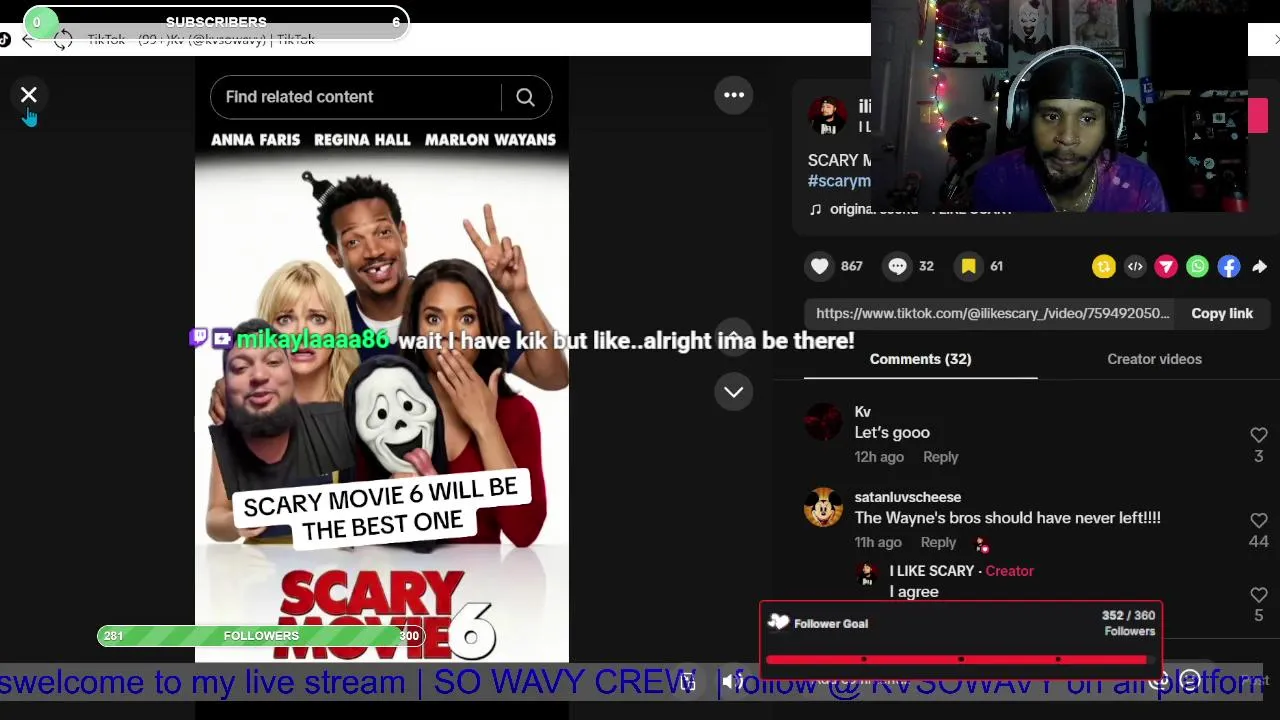Open the #scarym hashtag link
This screenshot has width=1280, height=720.
(x=839, y=181)
